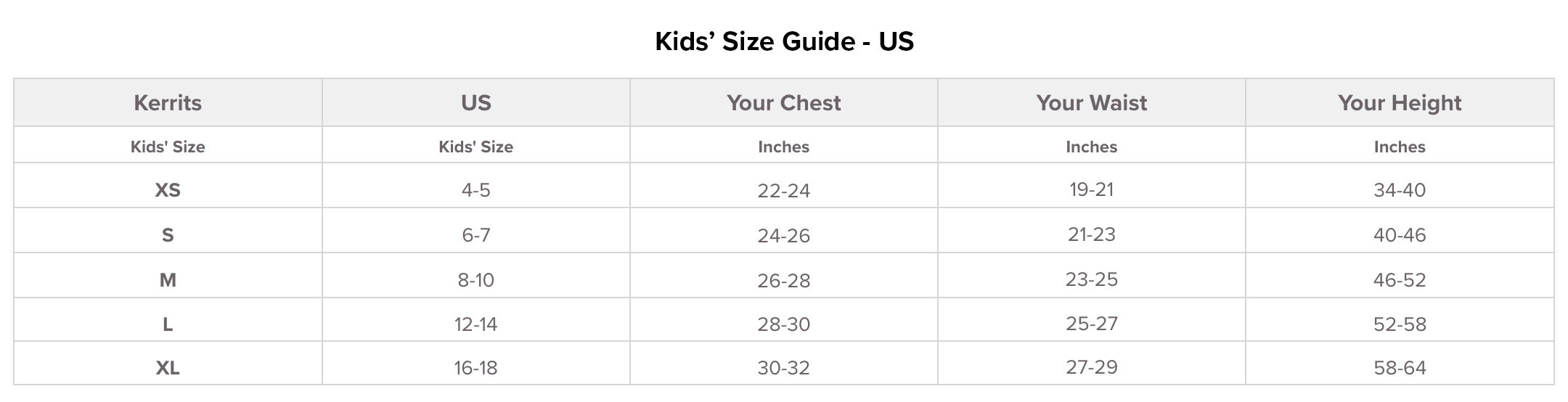
Task: Click height measurement 58-64 cell
Action: [x=1399, y=368]
